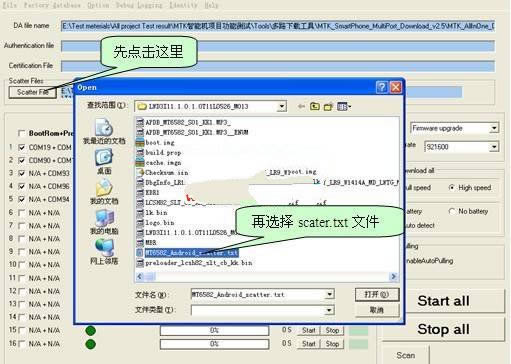
Task: Open the view menu icon in Open dialog
Action: (x=344, y=107)
